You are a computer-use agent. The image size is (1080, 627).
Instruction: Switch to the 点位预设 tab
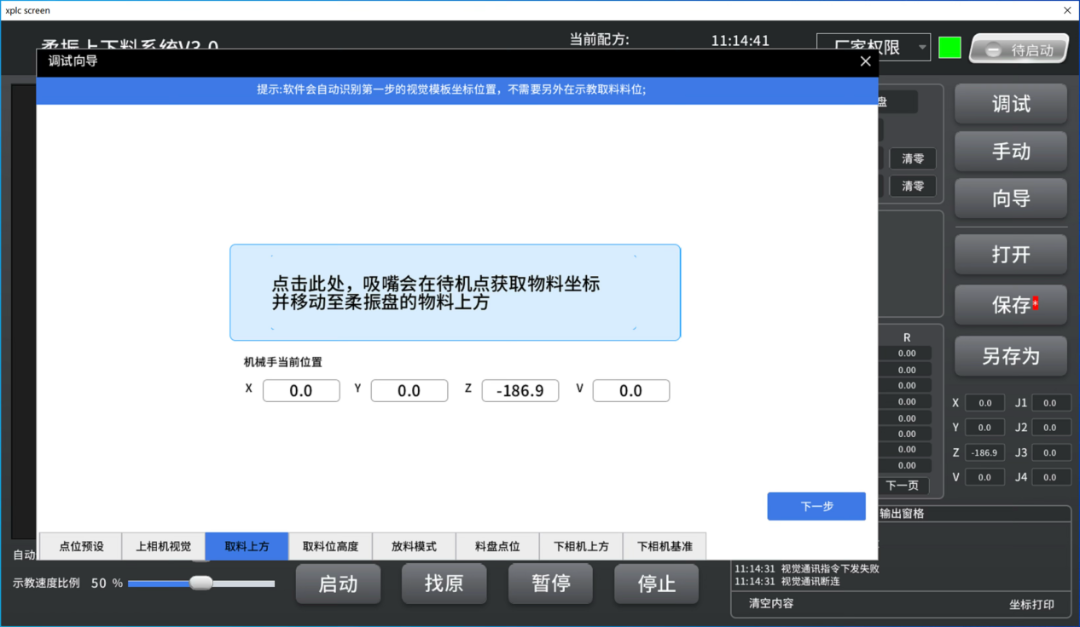point(81,546)
